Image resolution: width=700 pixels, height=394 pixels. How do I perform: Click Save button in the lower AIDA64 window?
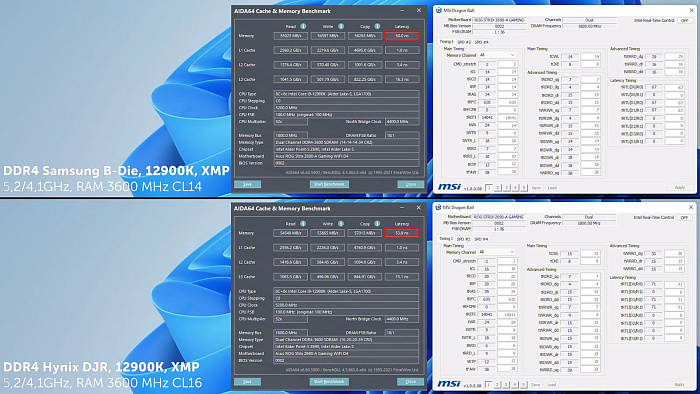point(247,382)
